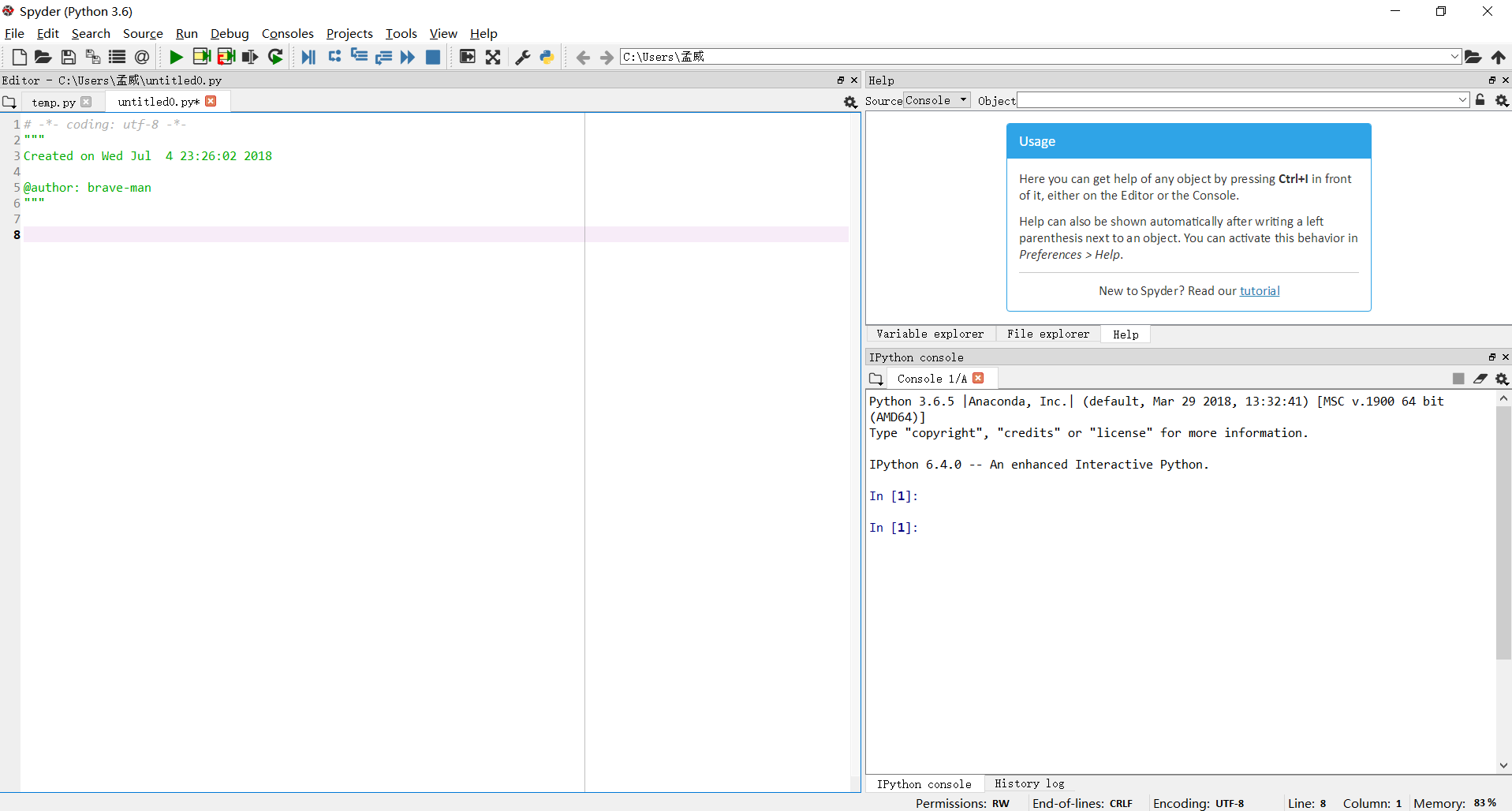Change to parent directory up arrow
This screenshot has width=1512, height=811.
pos(1498,57)
